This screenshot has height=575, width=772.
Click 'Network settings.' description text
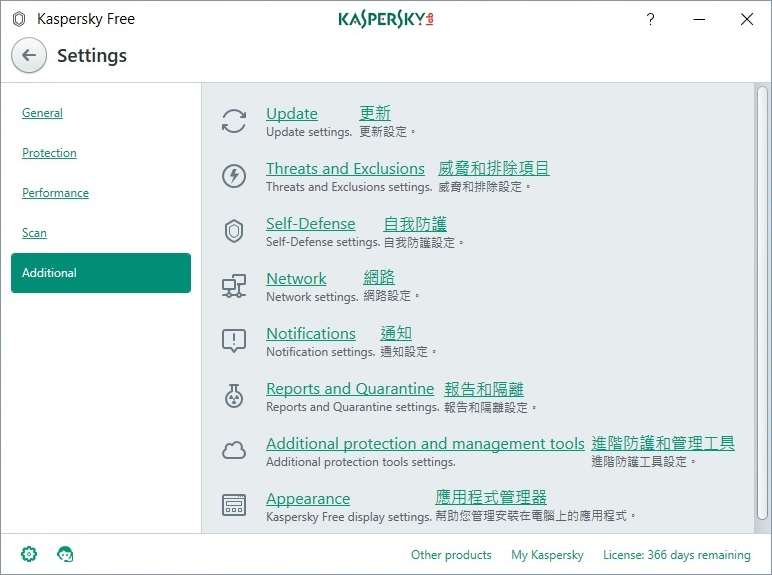pyautogui.click(x=312, y=297)
